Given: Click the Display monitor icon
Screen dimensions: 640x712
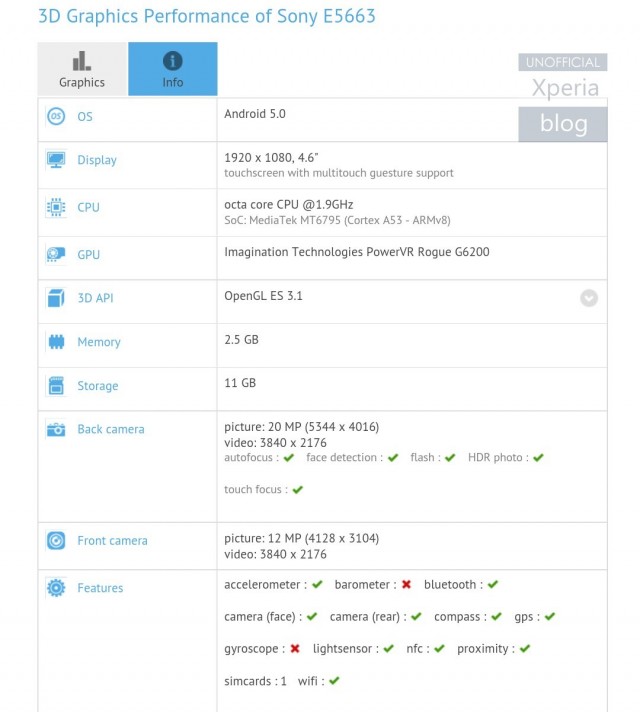Looking at the screenshot, I should [x=56, y=160].
